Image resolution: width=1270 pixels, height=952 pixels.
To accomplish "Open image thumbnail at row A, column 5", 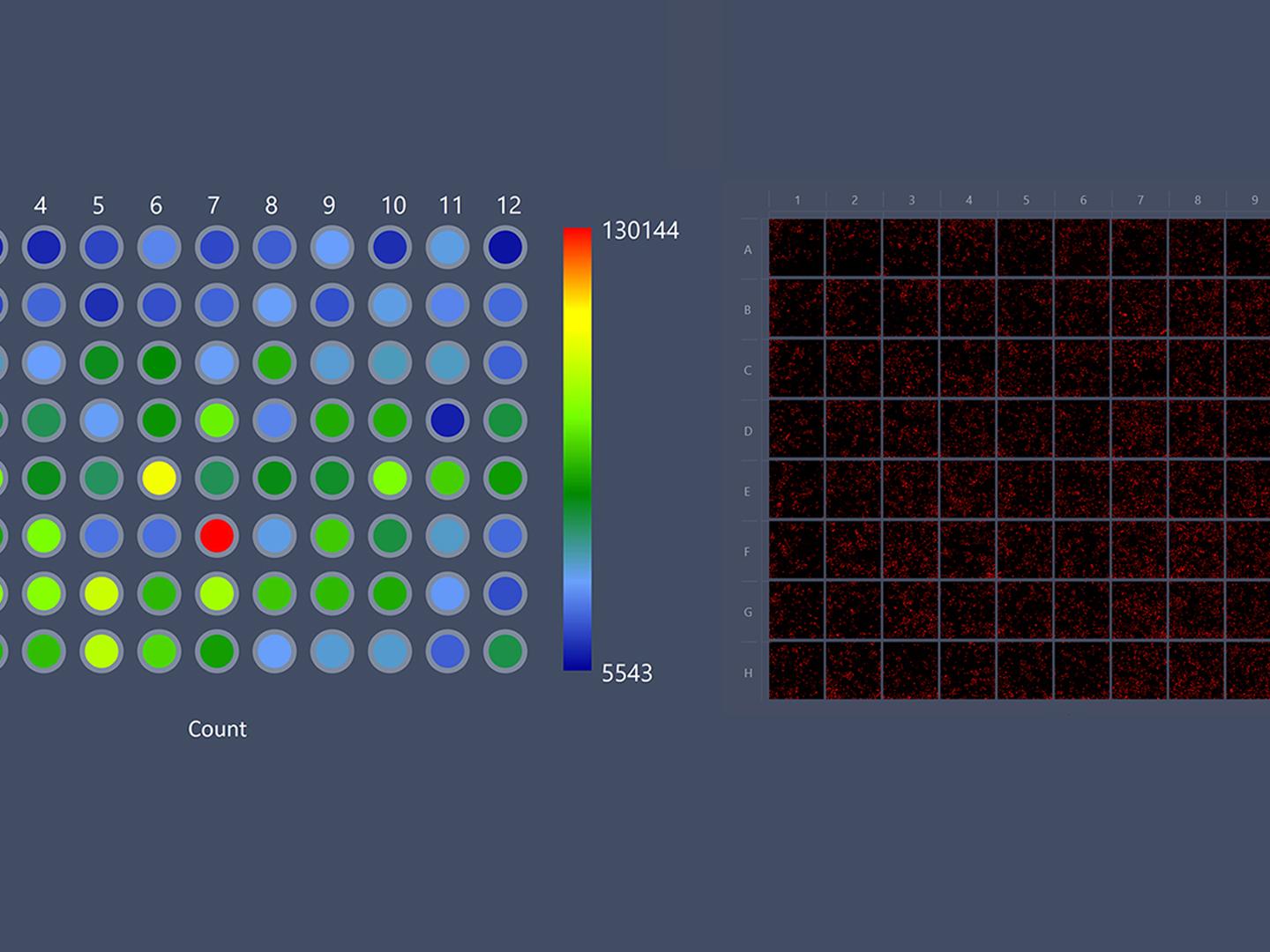I will pos(1025,248).
